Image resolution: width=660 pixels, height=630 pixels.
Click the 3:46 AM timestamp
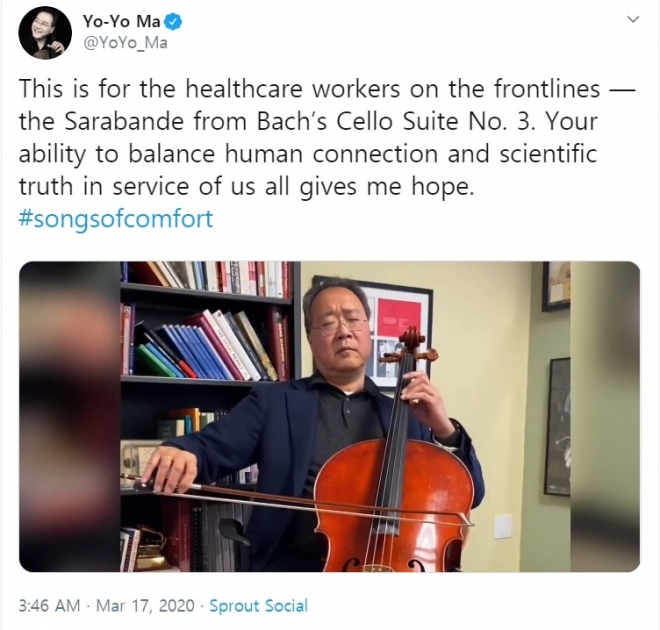click(x=49, y=606)
